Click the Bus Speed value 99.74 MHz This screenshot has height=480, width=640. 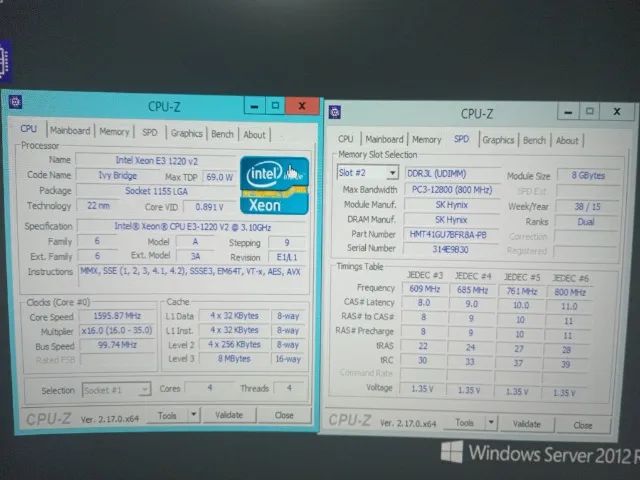pyautogui.click(x=117, y=345)
